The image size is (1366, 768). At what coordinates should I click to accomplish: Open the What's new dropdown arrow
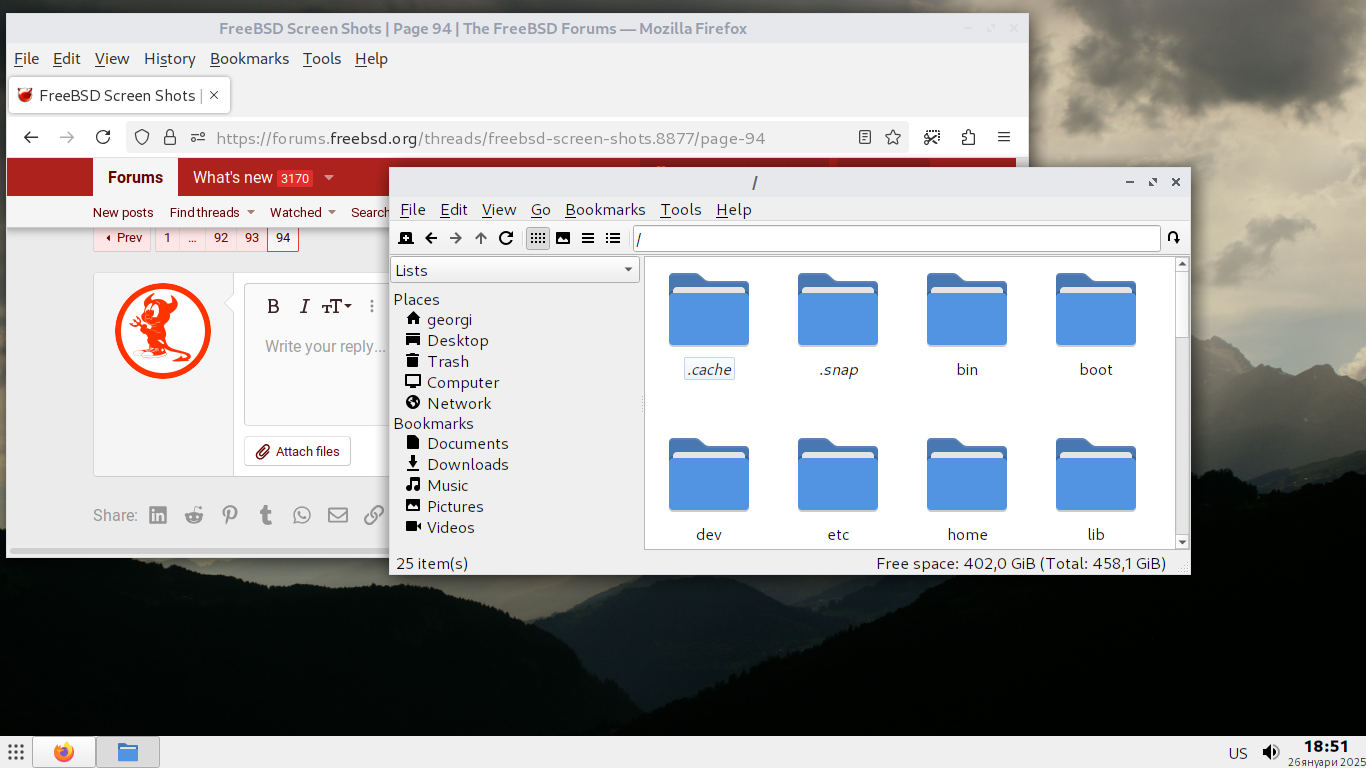[329, 178]
